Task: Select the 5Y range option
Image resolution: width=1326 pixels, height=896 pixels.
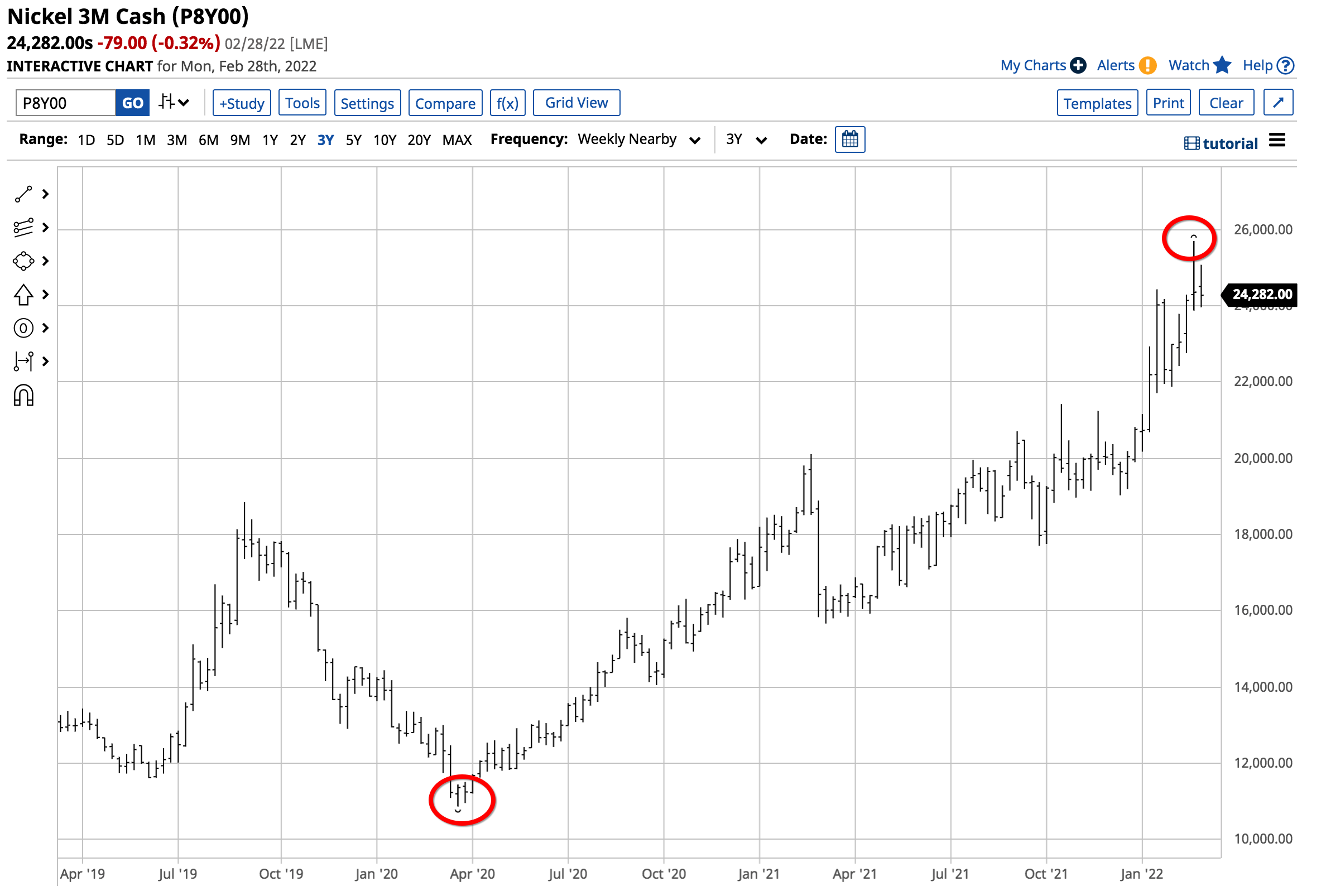Action: 354,140
